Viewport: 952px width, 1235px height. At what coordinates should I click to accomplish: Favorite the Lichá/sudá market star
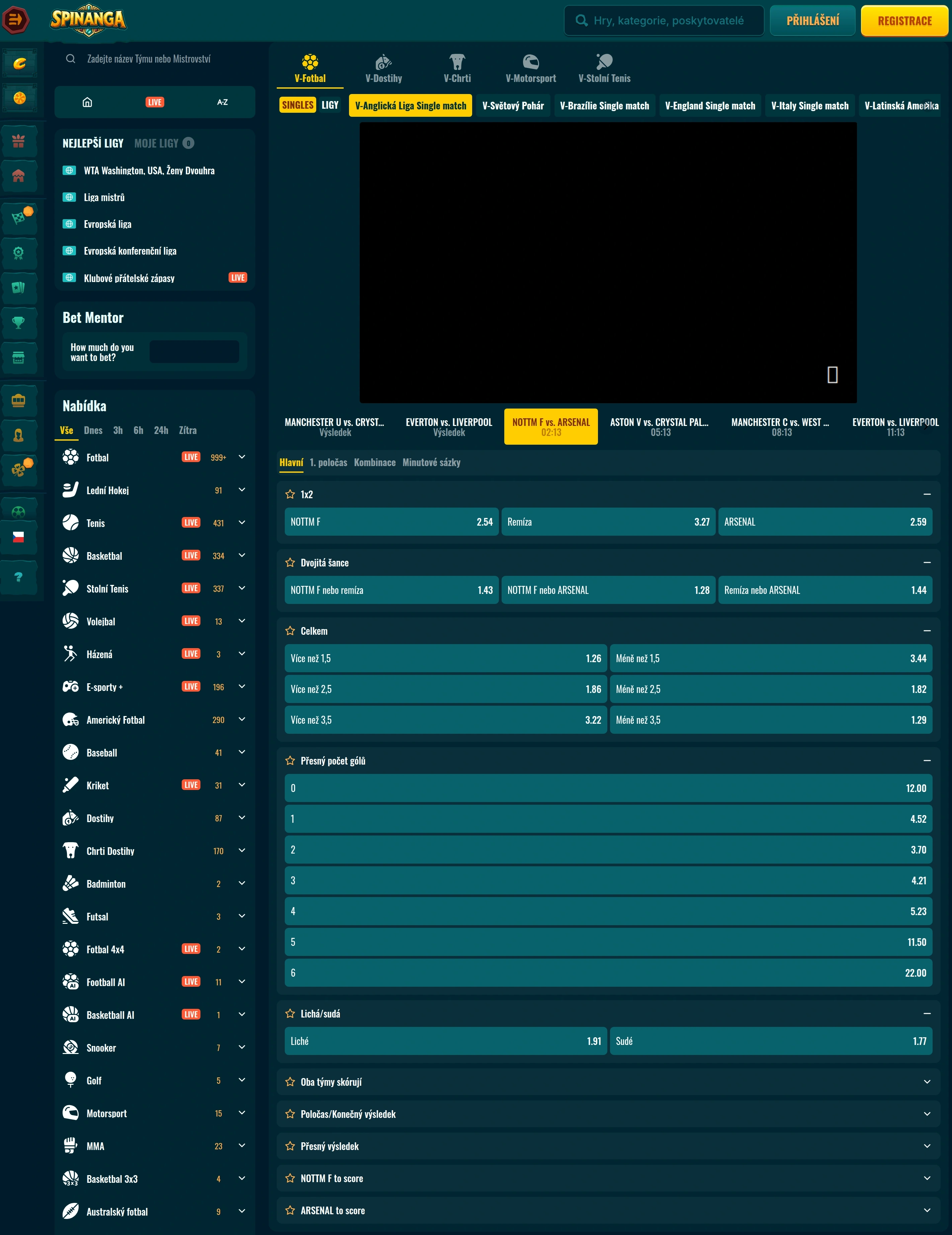coord(290,1013)
